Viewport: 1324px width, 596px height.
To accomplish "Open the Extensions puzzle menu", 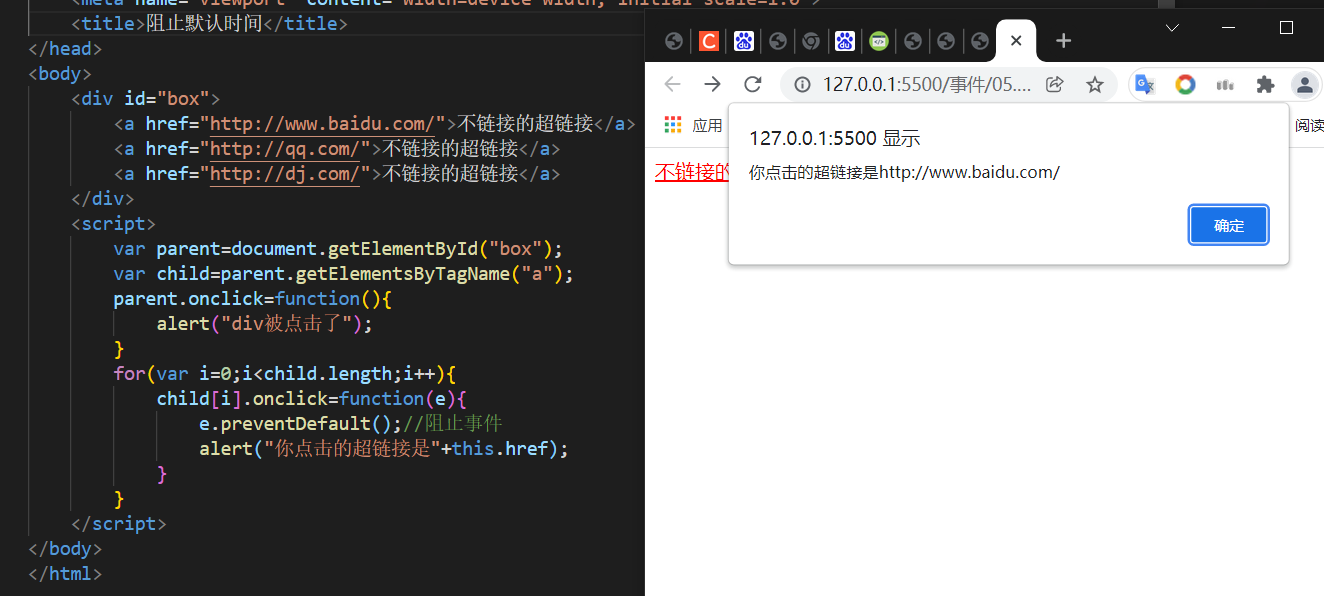I will pos(1265,85).
